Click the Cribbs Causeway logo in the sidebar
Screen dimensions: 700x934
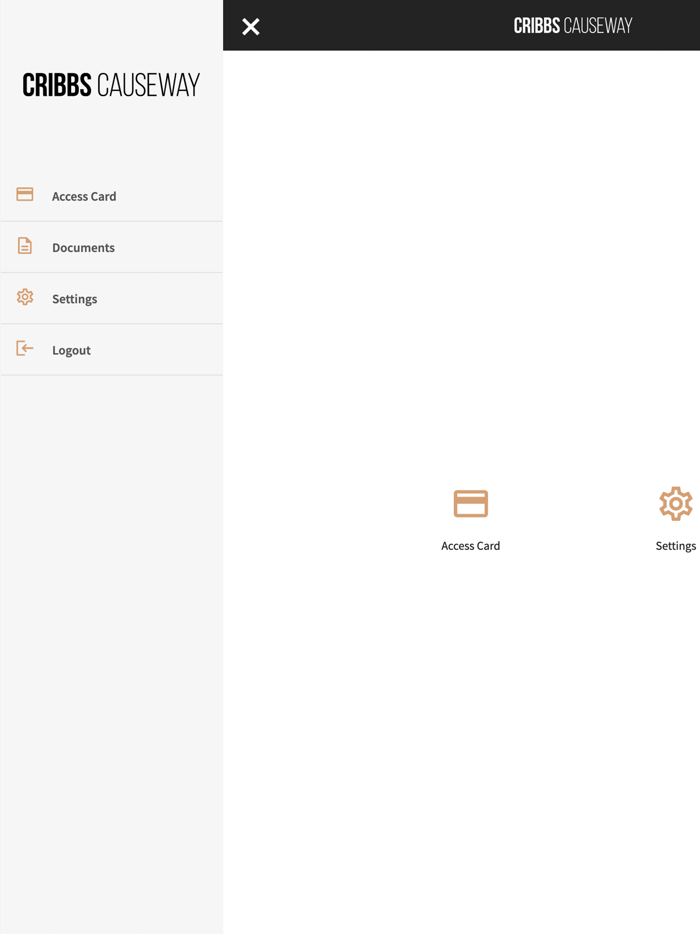click(x=111, y=85)
